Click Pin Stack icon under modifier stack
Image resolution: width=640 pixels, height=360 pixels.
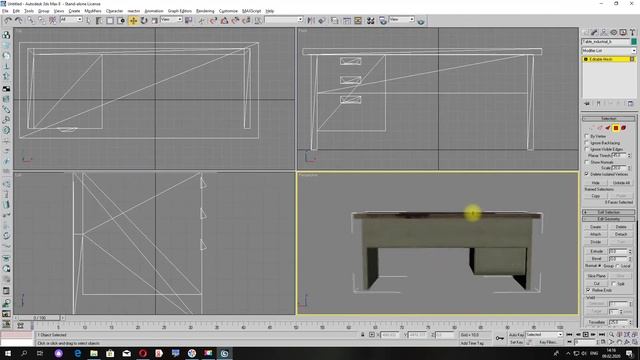click(x=587, y=104)
